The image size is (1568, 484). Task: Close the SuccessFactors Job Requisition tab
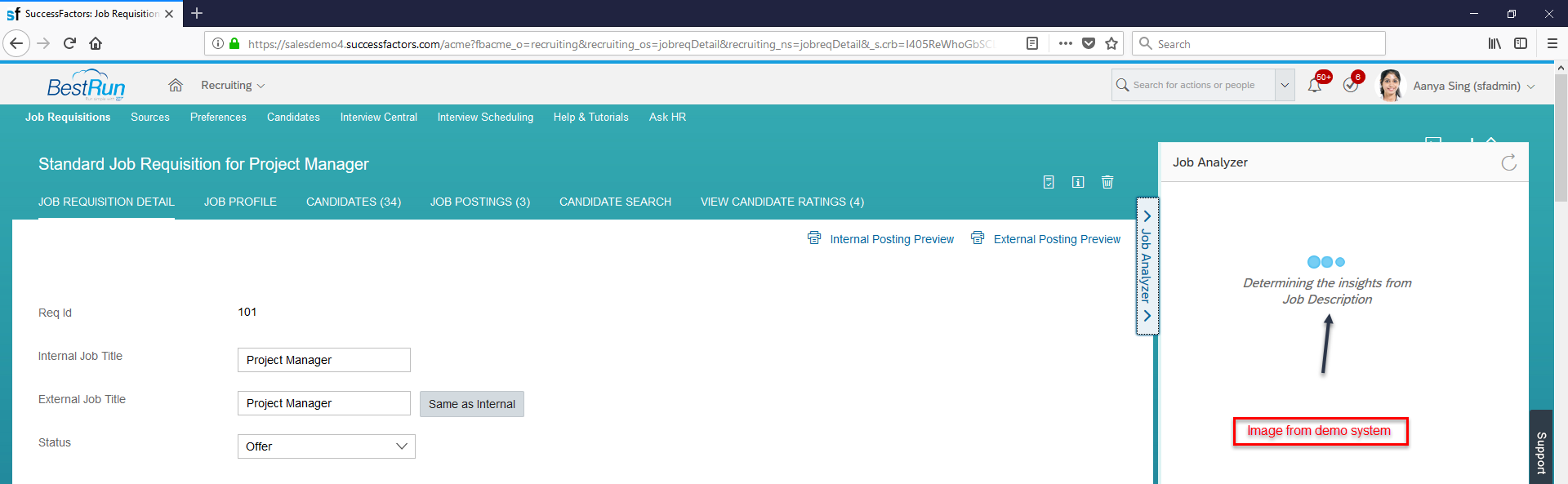169,14
